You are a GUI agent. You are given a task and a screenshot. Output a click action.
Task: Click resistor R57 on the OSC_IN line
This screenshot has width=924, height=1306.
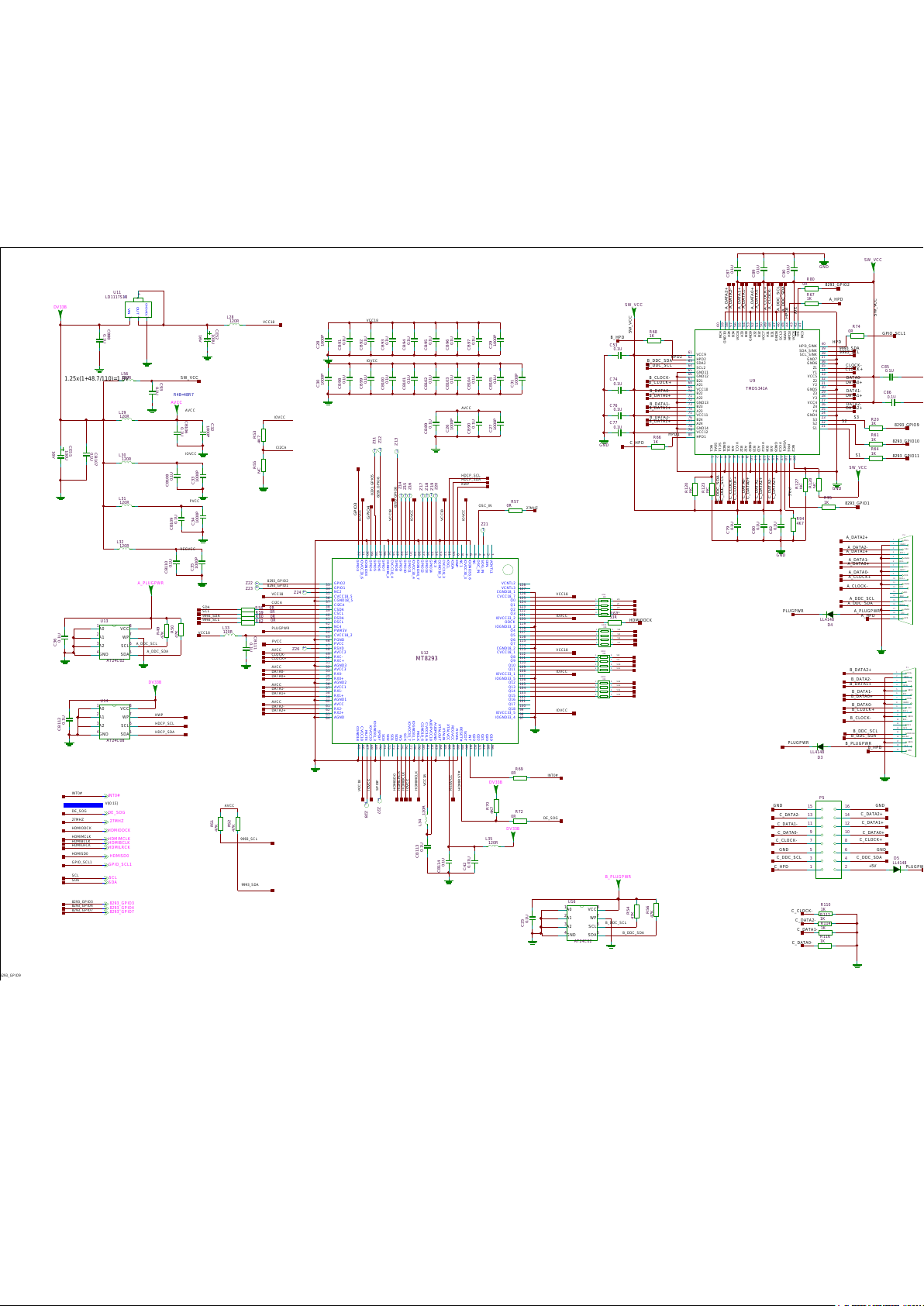(515, 510)
